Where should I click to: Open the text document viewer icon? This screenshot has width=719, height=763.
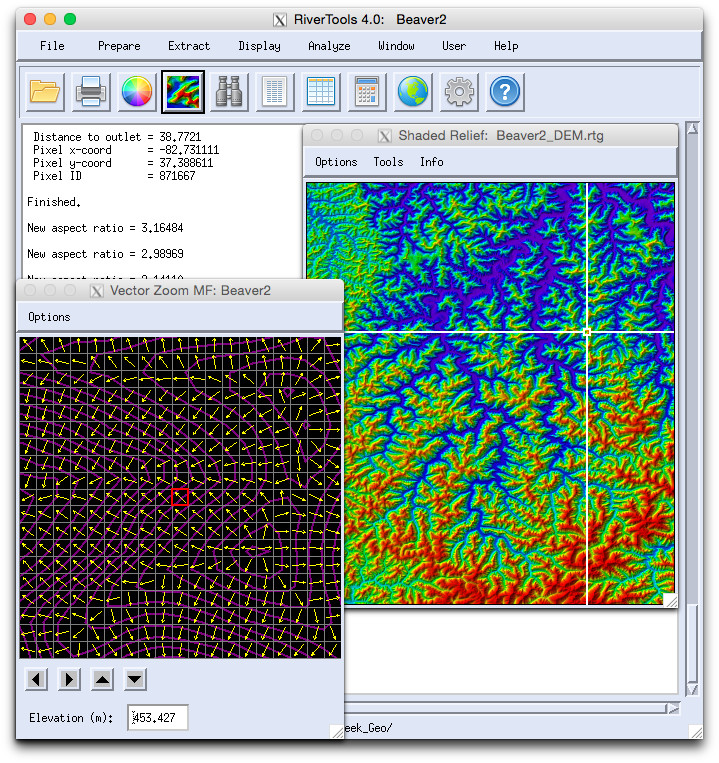[275, 92]
